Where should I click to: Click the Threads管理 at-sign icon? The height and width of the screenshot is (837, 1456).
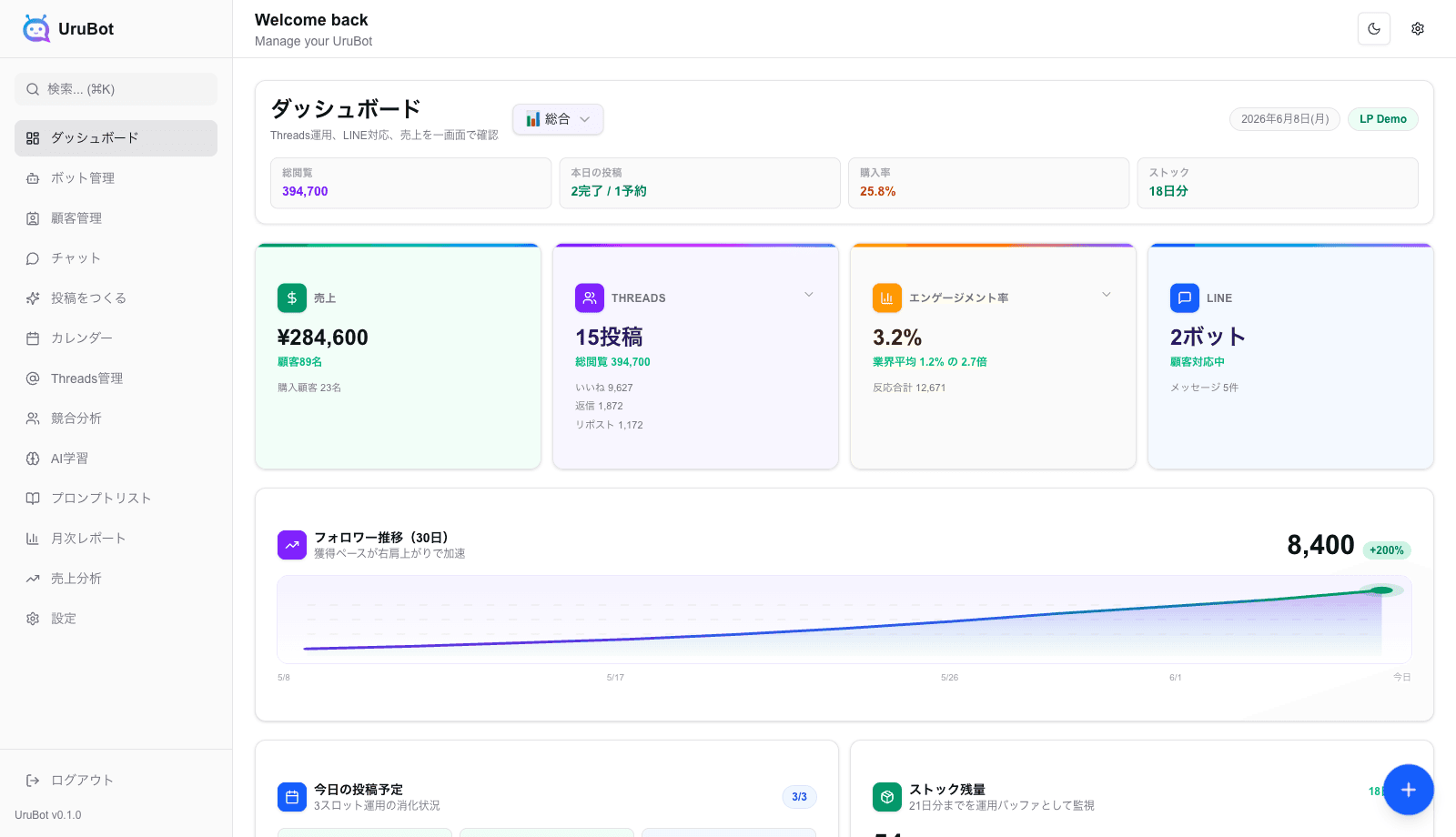coord(33,378)
